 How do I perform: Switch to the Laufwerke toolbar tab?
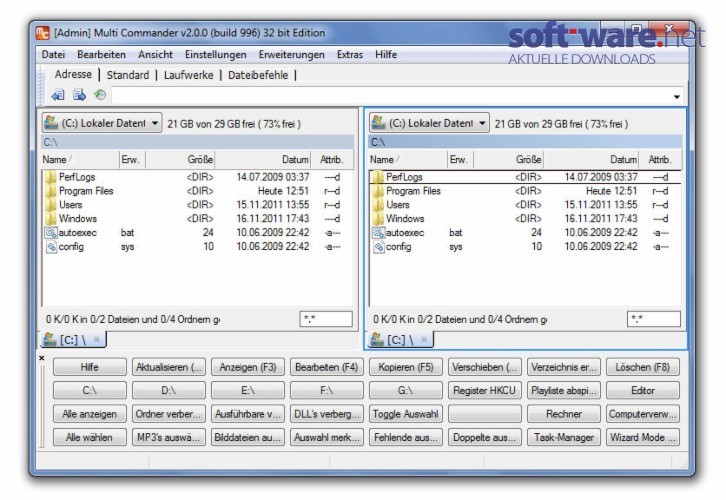pos(188,75)
